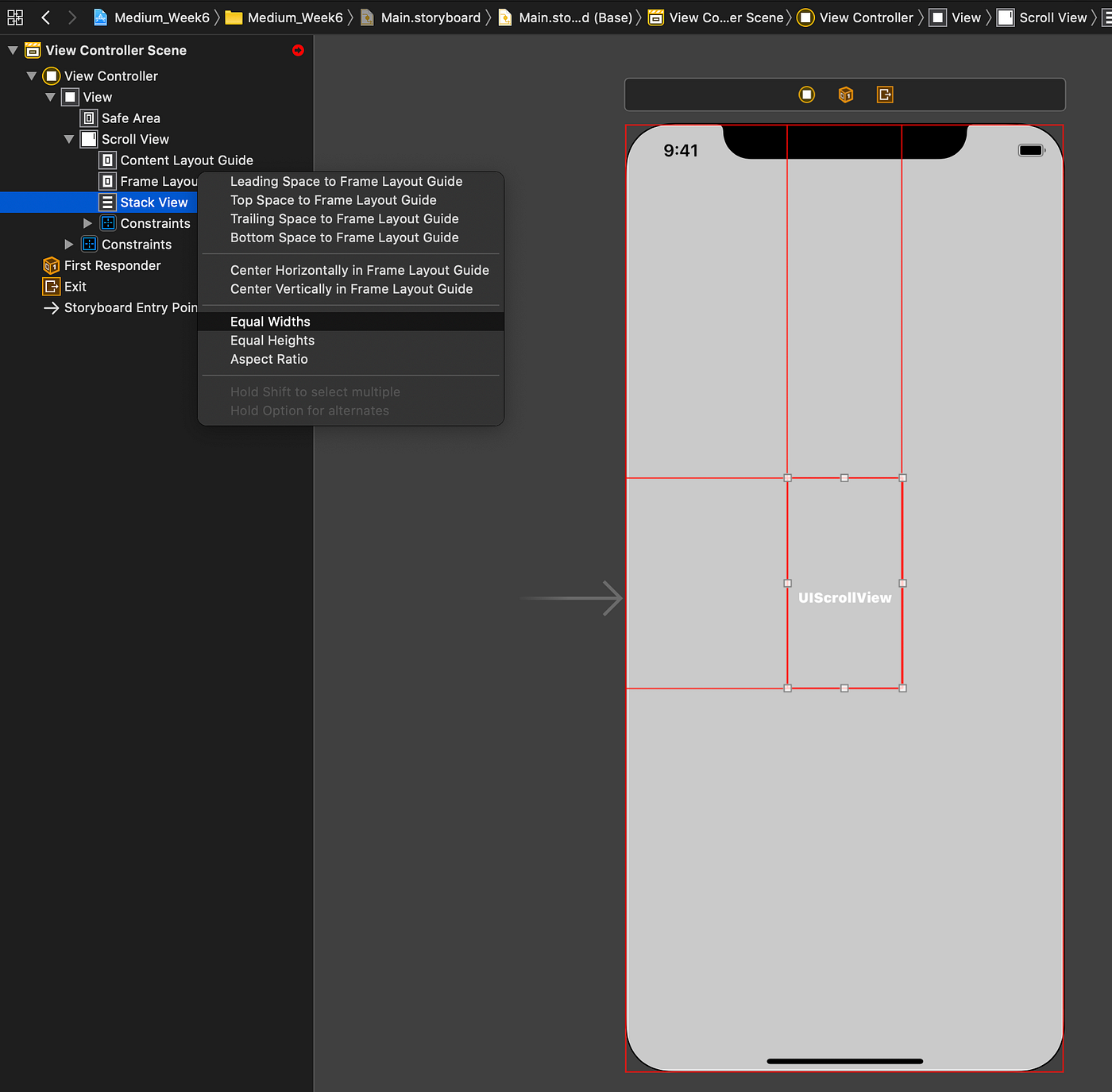Click the UIScrollView label on the canvas
Image resolution: width=1112 pixels, height=1092 pixels.
point(844,596)
